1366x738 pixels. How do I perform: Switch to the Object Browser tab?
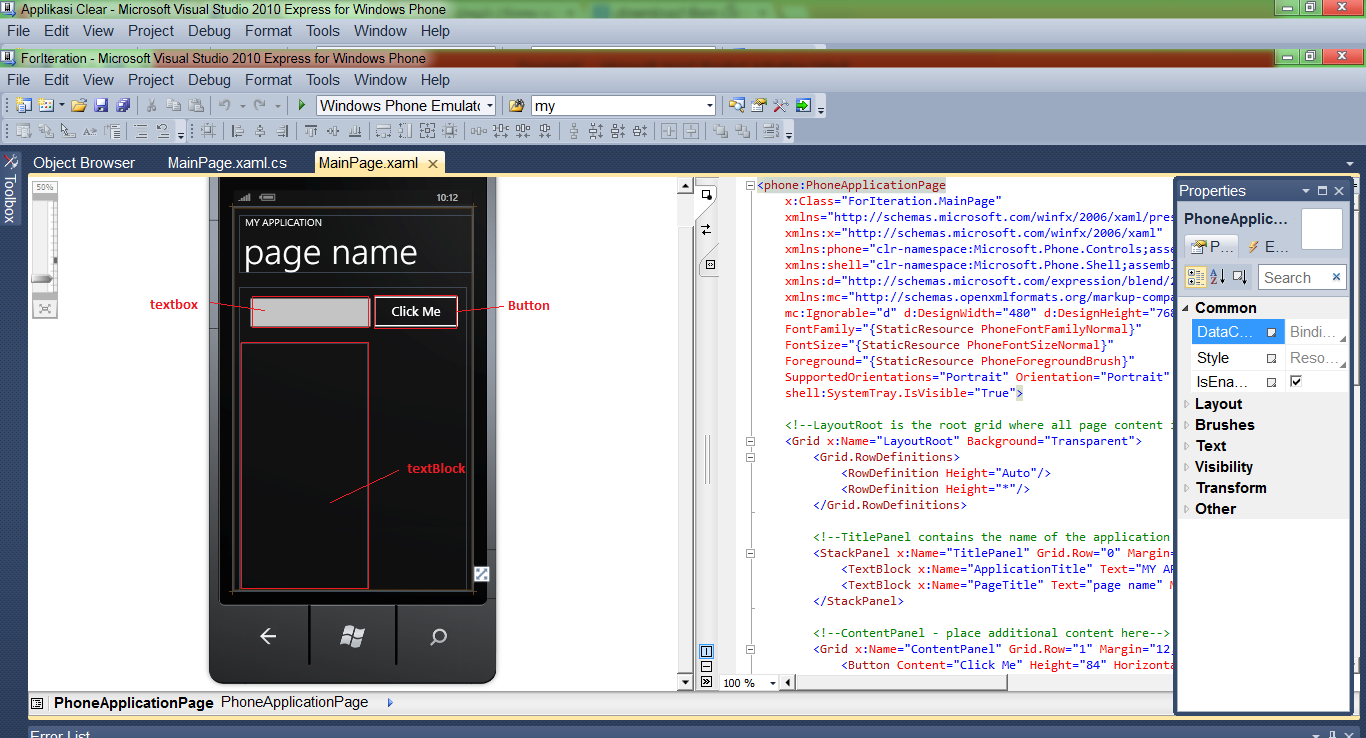click(x=84, y=163)
